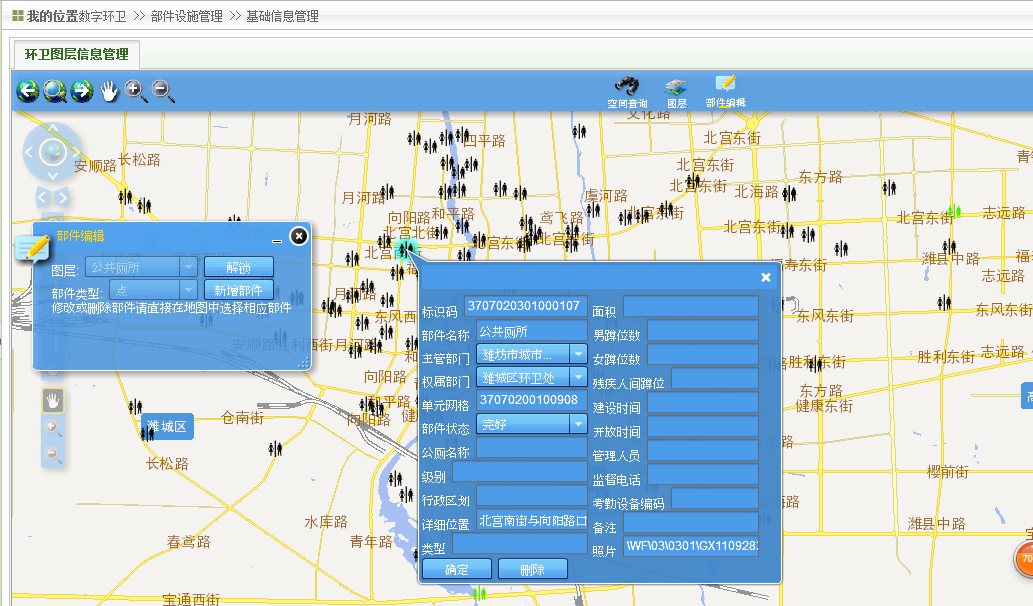Screen dimensions: 1033x606
Task: Pan map up with compass arrow
Action: [x=53, y=127]
